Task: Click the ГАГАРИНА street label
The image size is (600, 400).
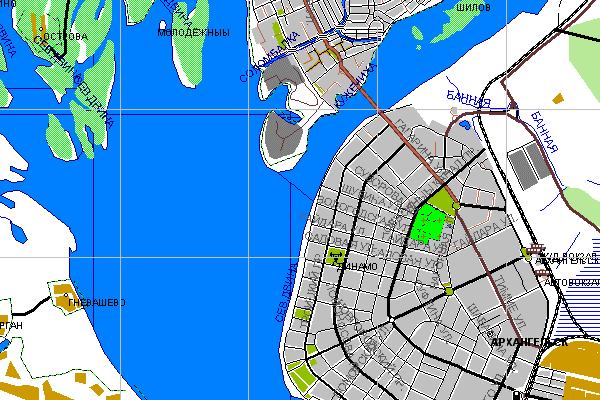Action: pos(413,139)
